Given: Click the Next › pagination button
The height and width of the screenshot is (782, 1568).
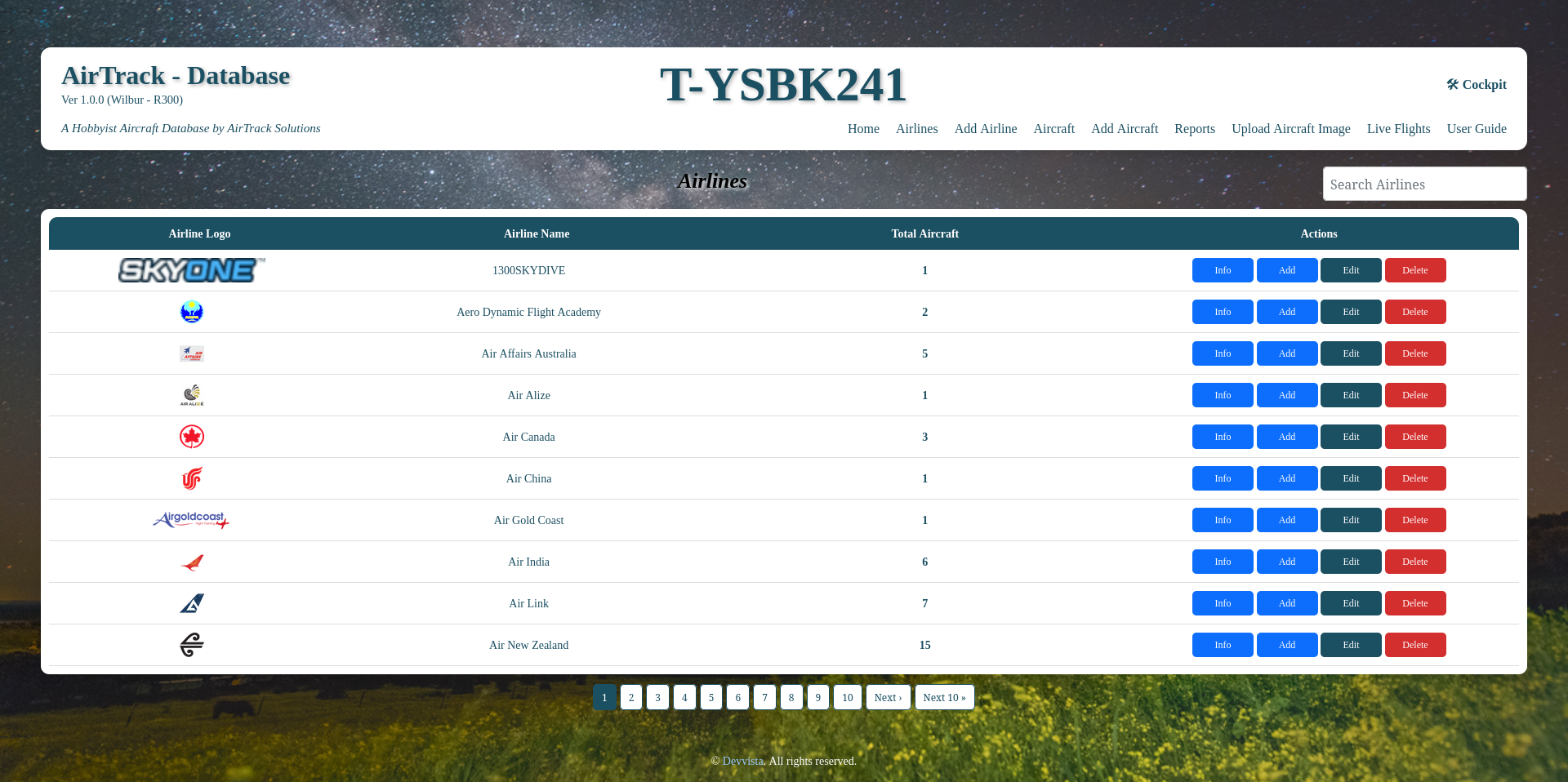Looking at the screenshot, I should 889,697.
